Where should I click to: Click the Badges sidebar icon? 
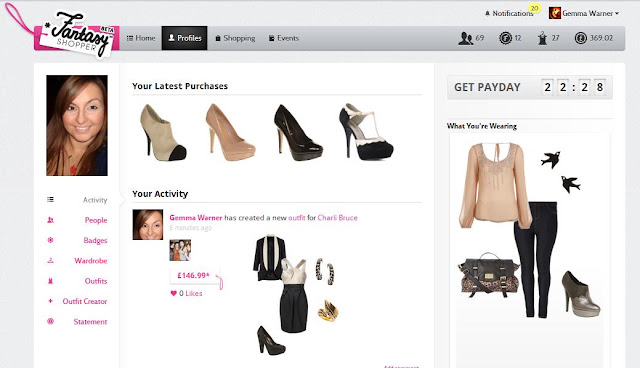pos(50,240)
